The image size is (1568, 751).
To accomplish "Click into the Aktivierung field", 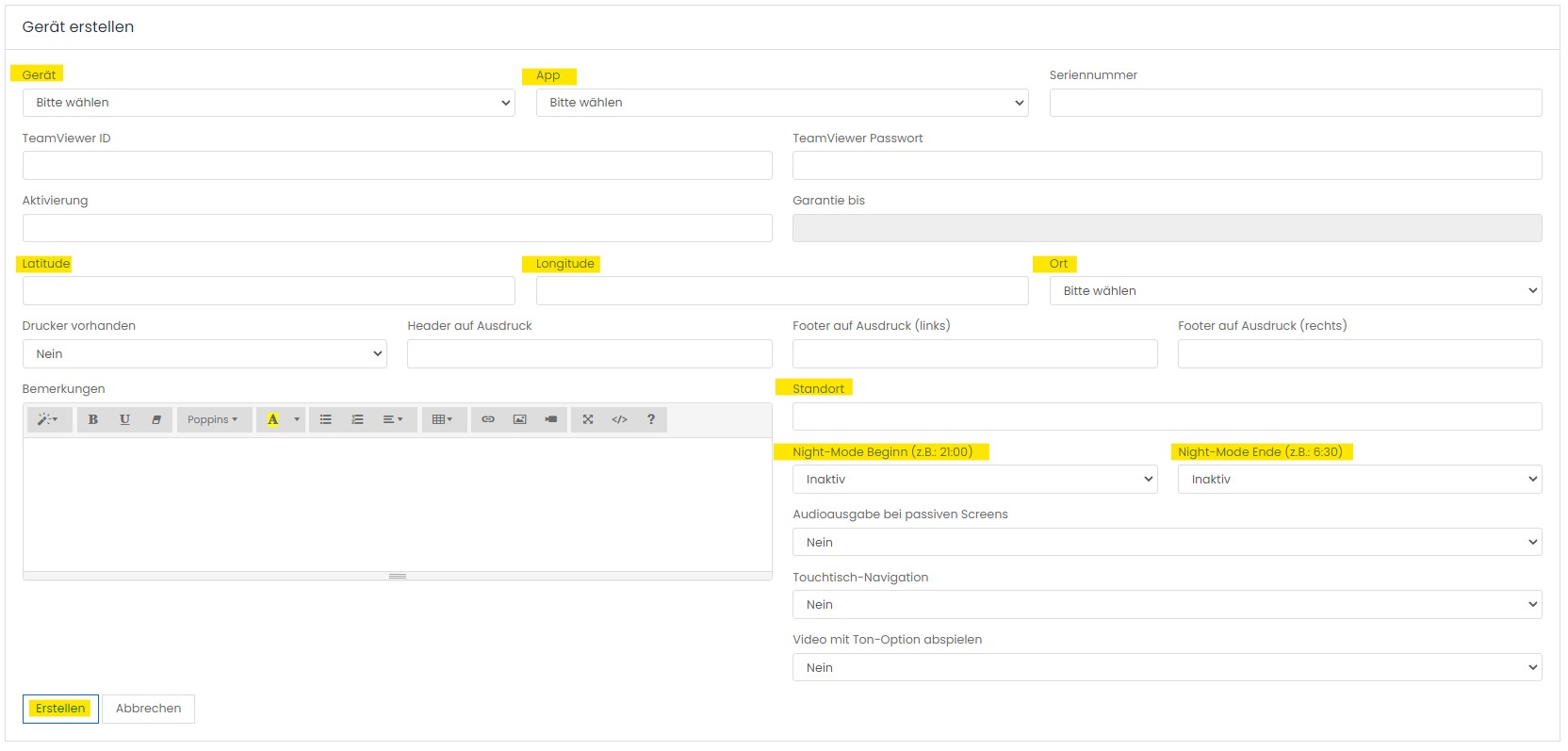I will coord(397,228).
